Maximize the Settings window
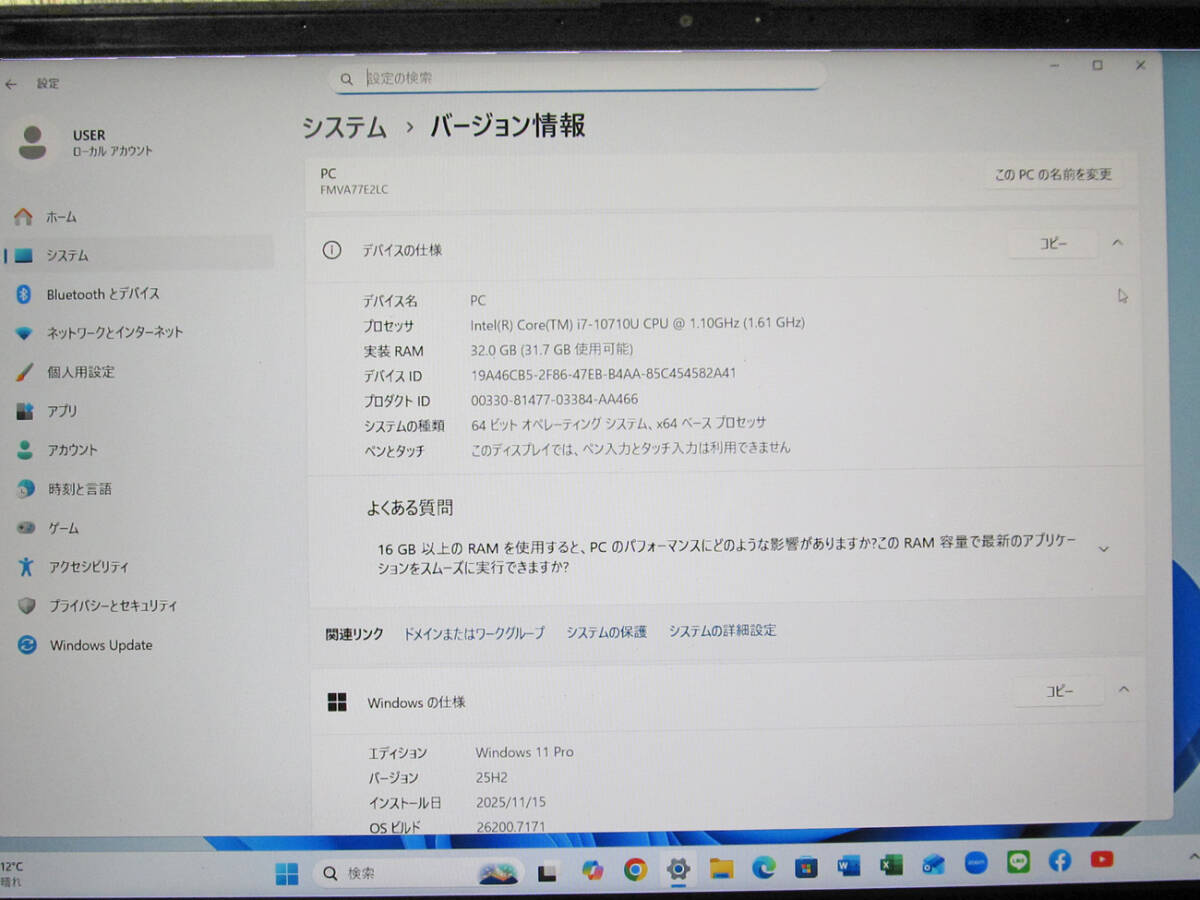 coord(1097,65)
